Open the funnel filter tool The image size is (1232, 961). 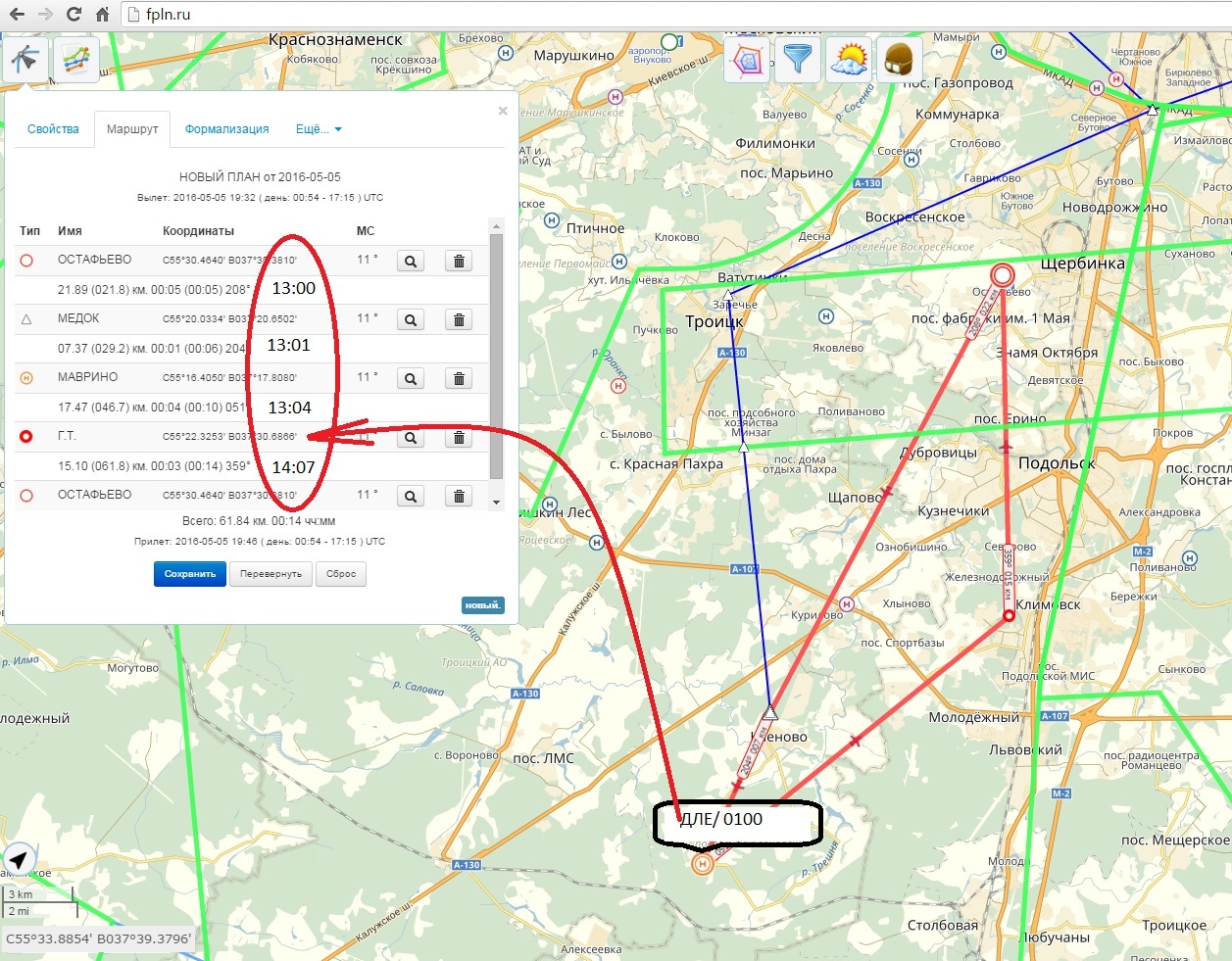[798, 61]
